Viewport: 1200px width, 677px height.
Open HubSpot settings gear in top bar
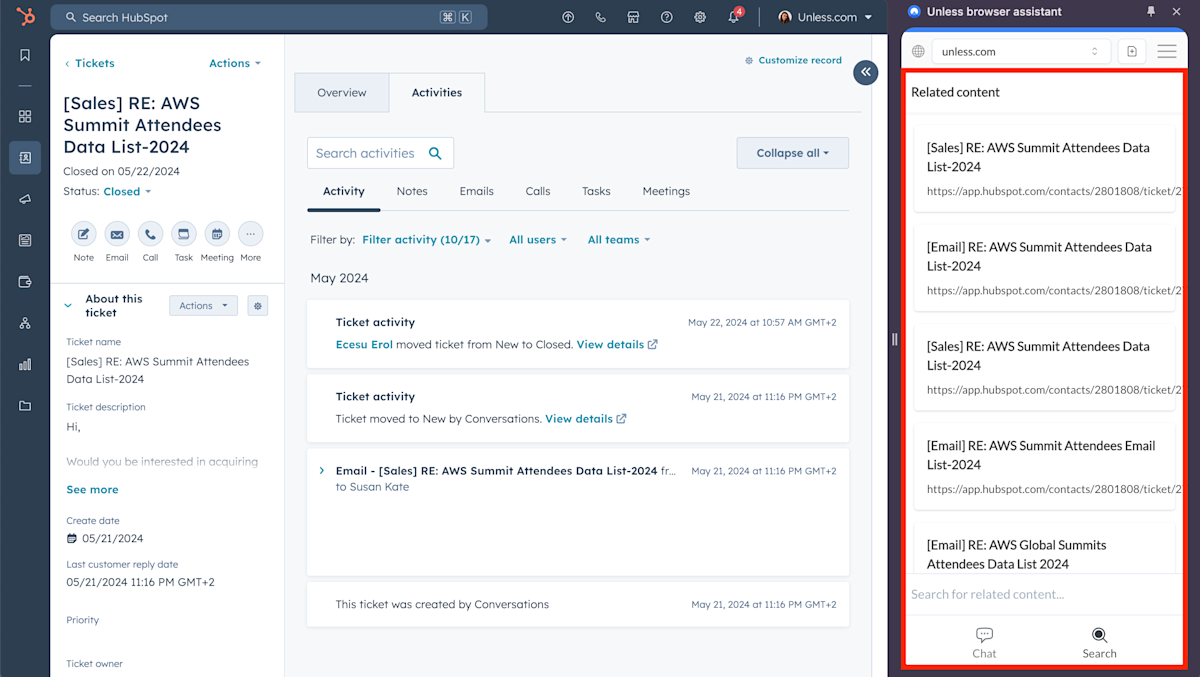[x=700, y=17]
